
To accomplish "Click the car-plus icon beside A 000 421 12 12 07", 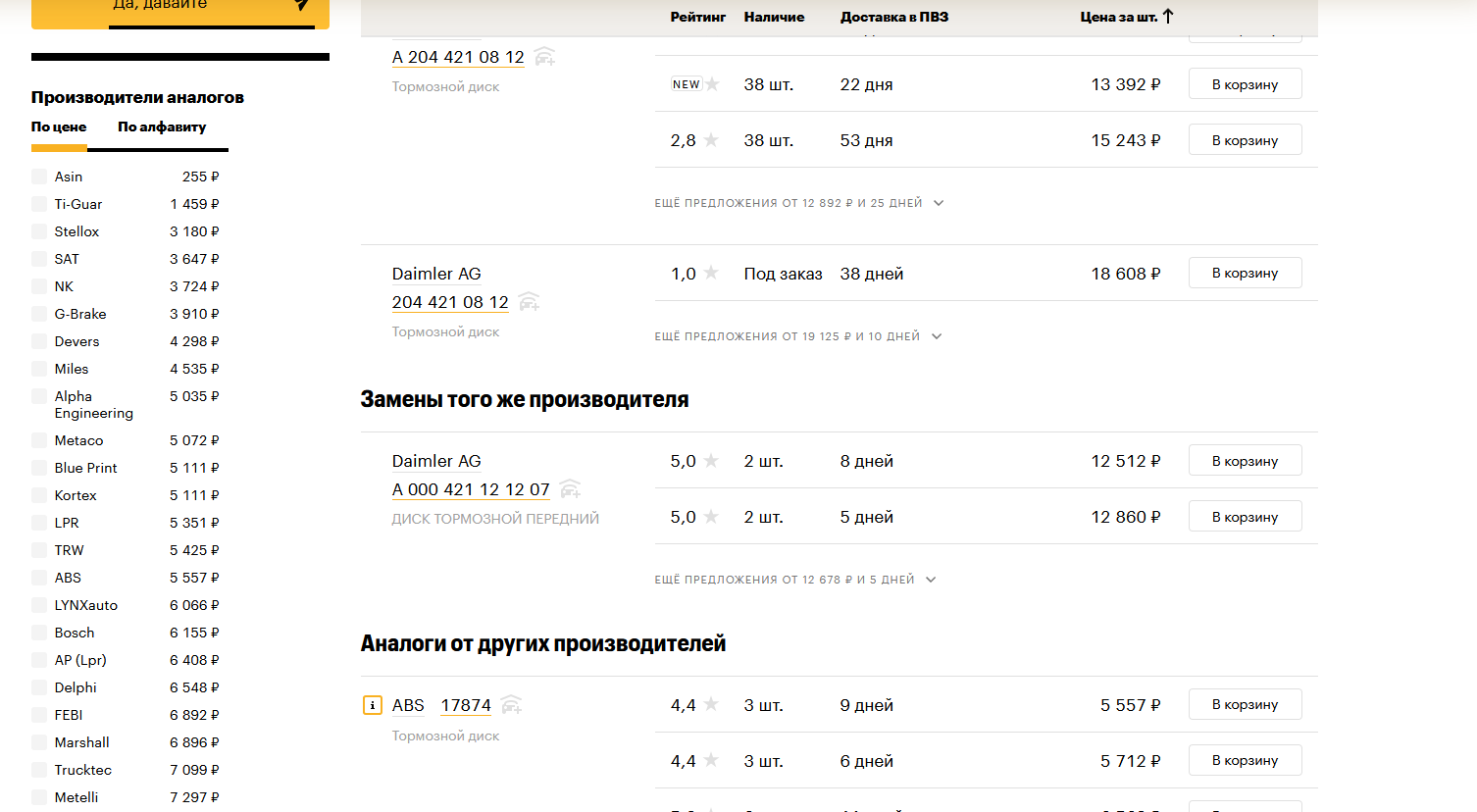I will [x=570, y=489].
